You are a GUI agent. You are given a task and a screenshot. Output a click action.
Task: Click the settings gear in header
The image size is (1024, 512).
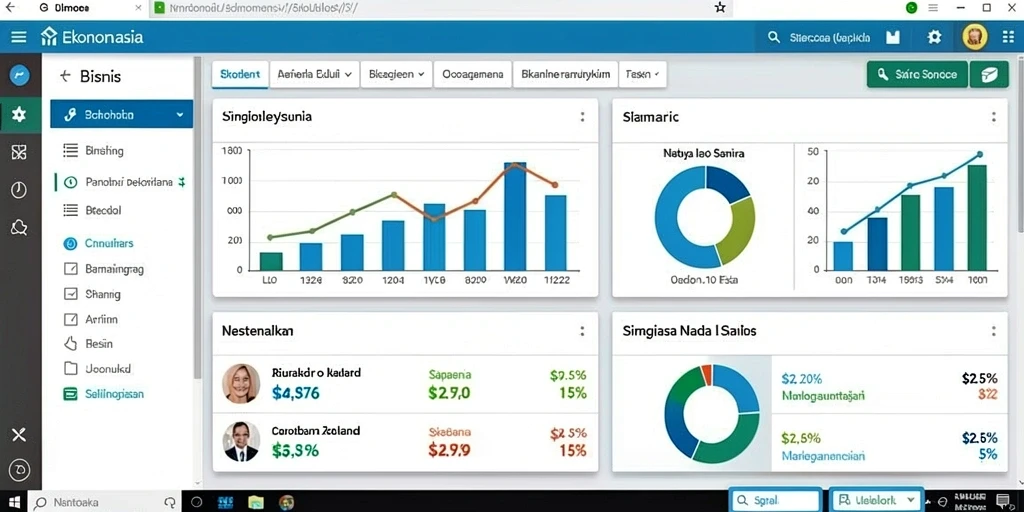coord(935,37)
